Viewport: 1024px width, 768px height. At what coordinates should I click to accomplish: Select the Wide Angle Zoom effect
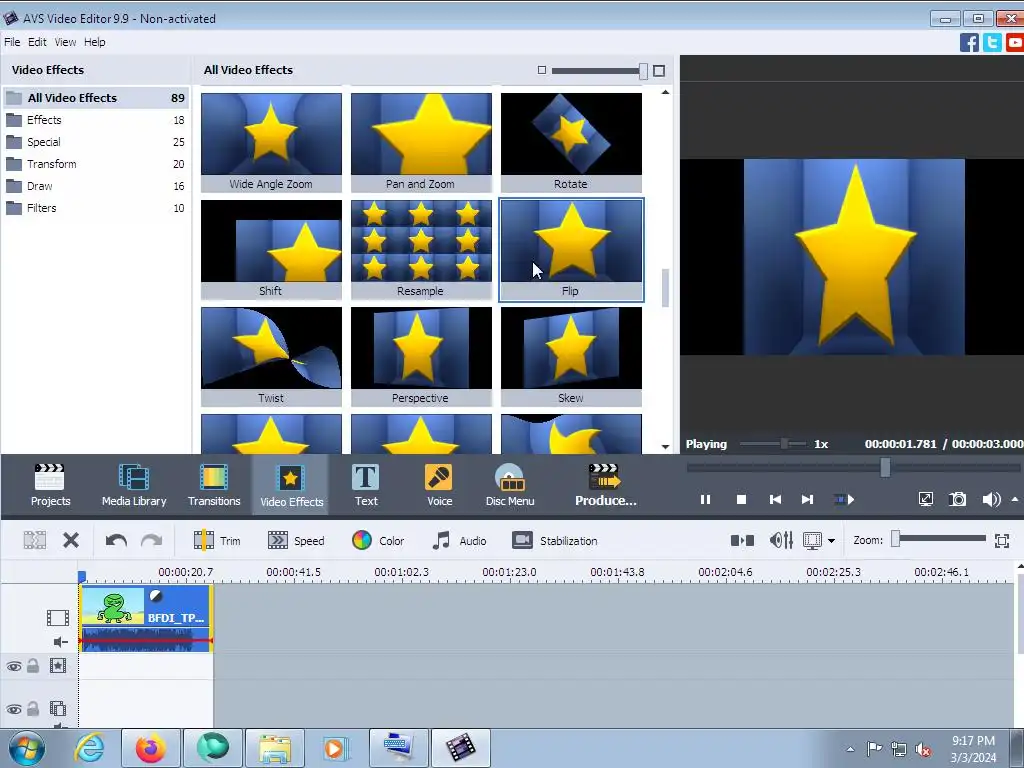pyautogui.click(x=271, y=142)
